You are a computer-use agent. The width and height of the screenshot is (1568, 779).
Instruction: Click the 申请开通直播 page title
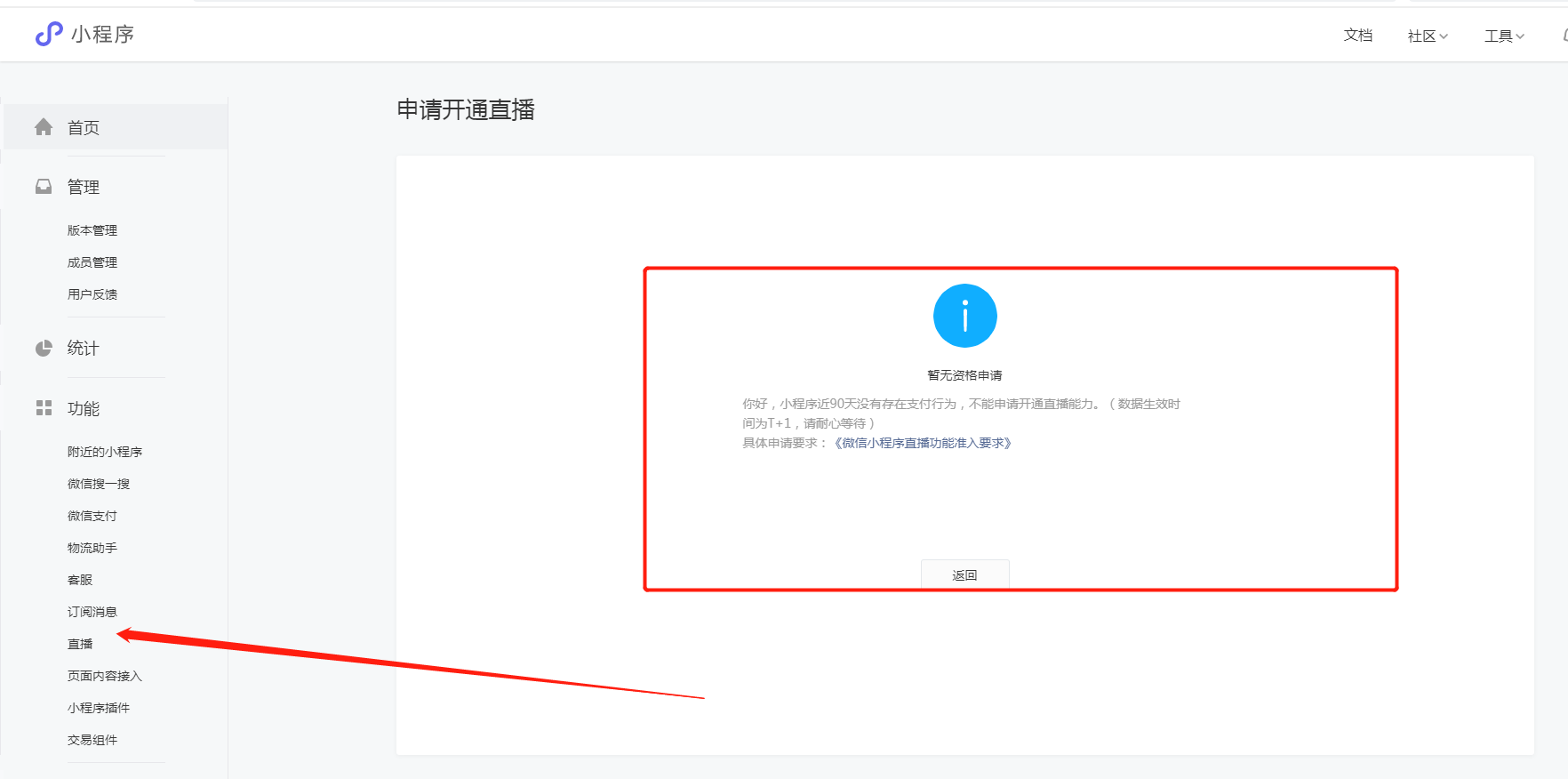click(x=466, y=109)
